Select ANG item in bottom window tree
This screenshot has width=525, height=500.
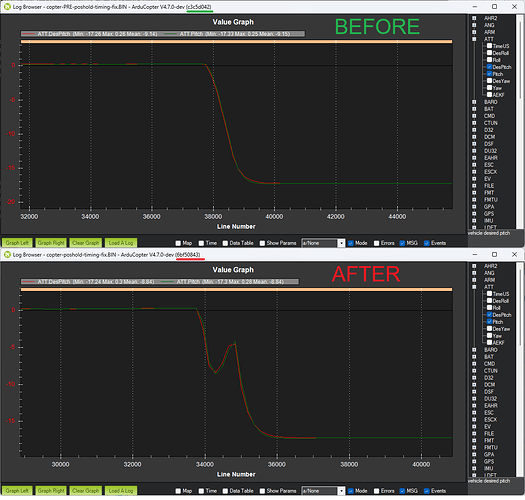coord(489,273)
